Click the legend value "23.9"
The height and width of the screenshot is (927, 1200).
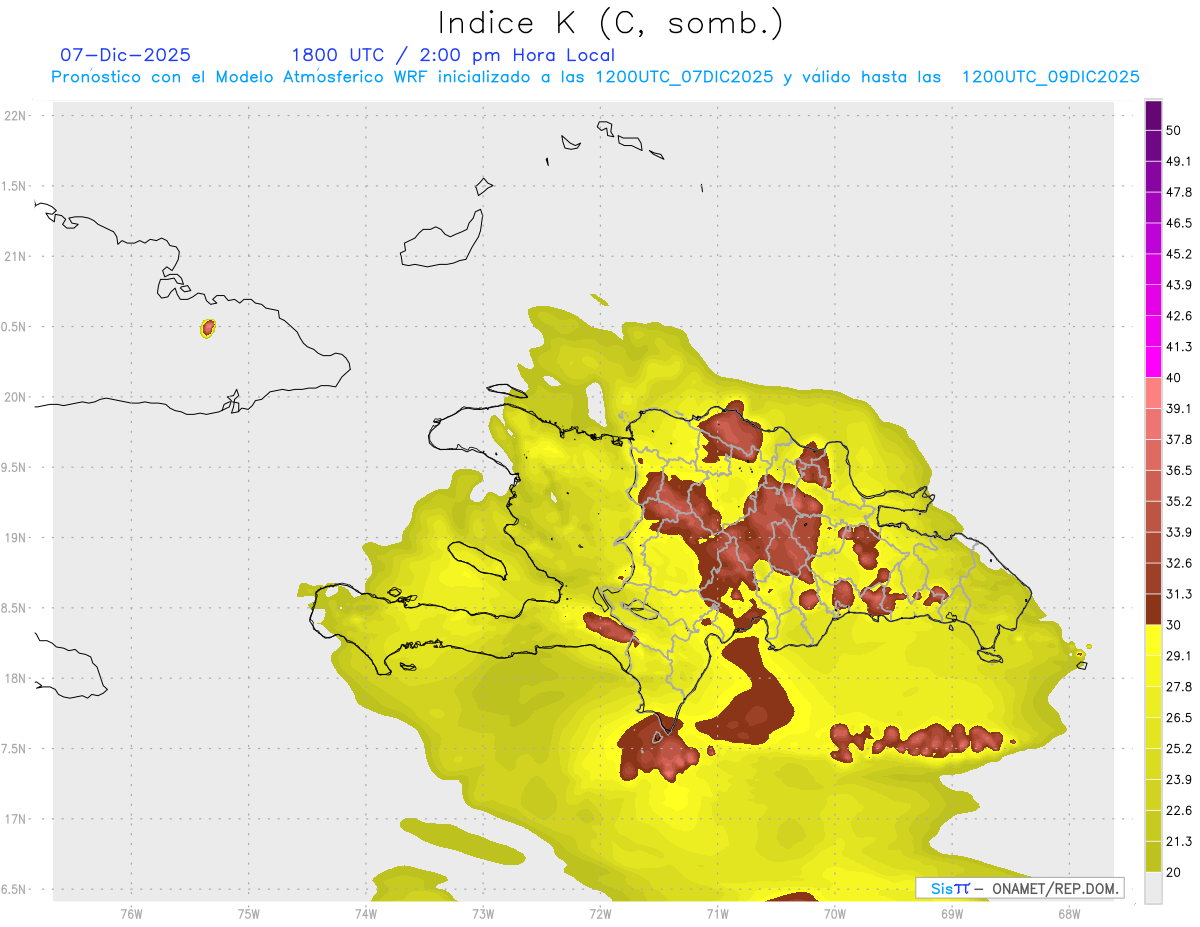click(x=1178, y=780)
